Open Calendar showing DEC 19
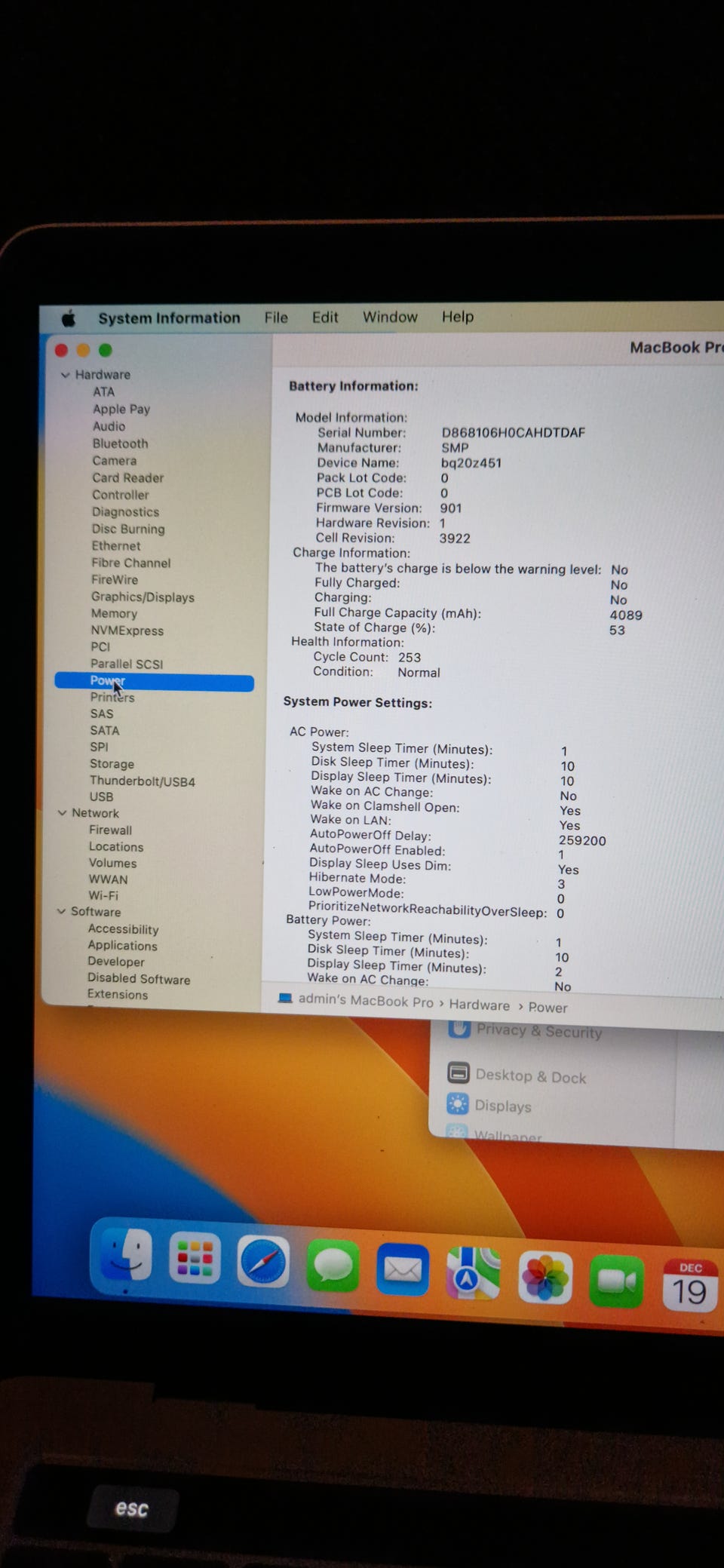 [x=689, y=1285]
